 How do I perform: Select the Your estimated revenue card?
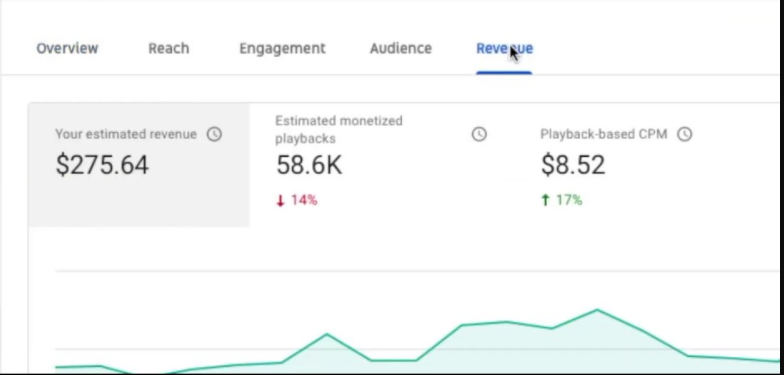[139, 165]
